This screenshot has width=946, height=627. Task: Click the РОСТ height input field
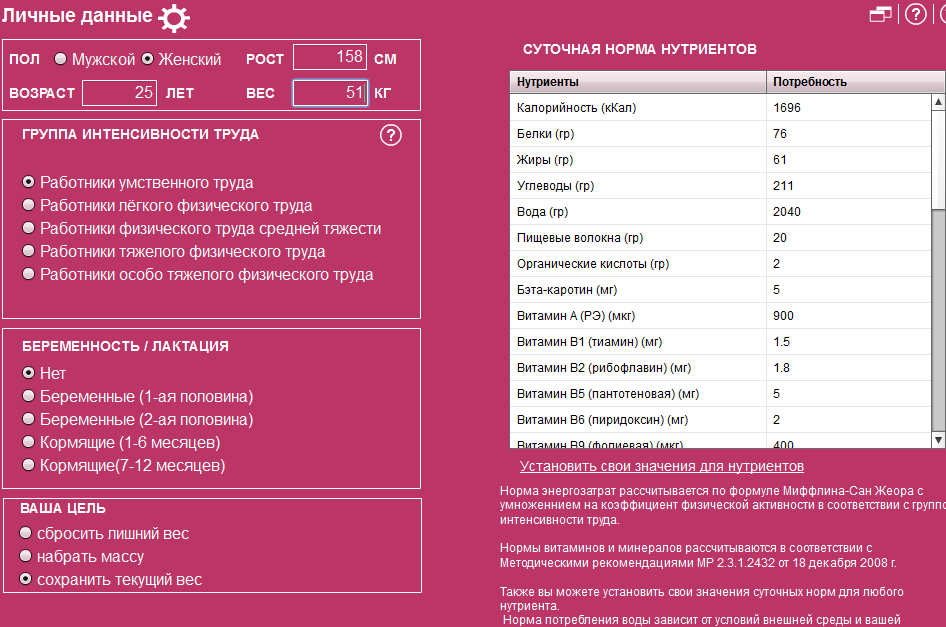[x=330, y=57]
